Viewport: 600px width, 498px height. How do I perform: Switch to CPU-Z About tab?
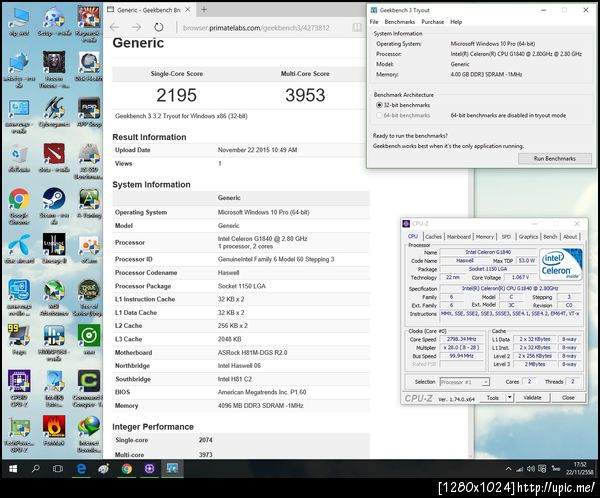(570, 237)
